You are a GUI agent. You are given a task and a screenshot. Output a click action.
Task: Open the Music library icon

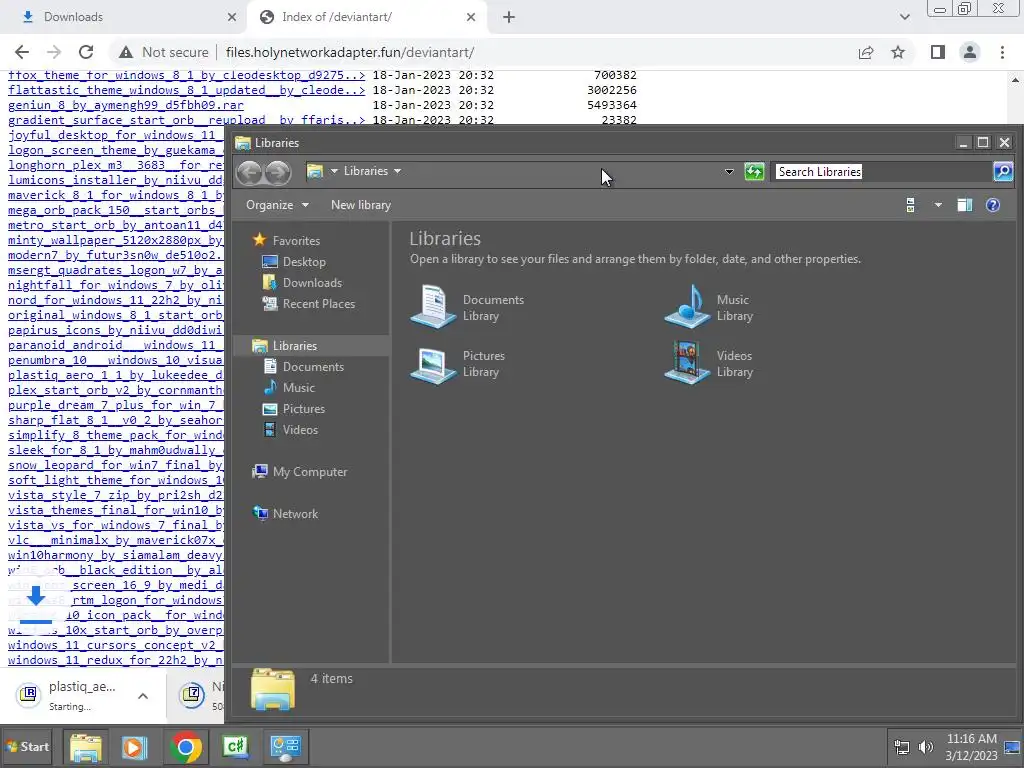(x=687, y=306)
